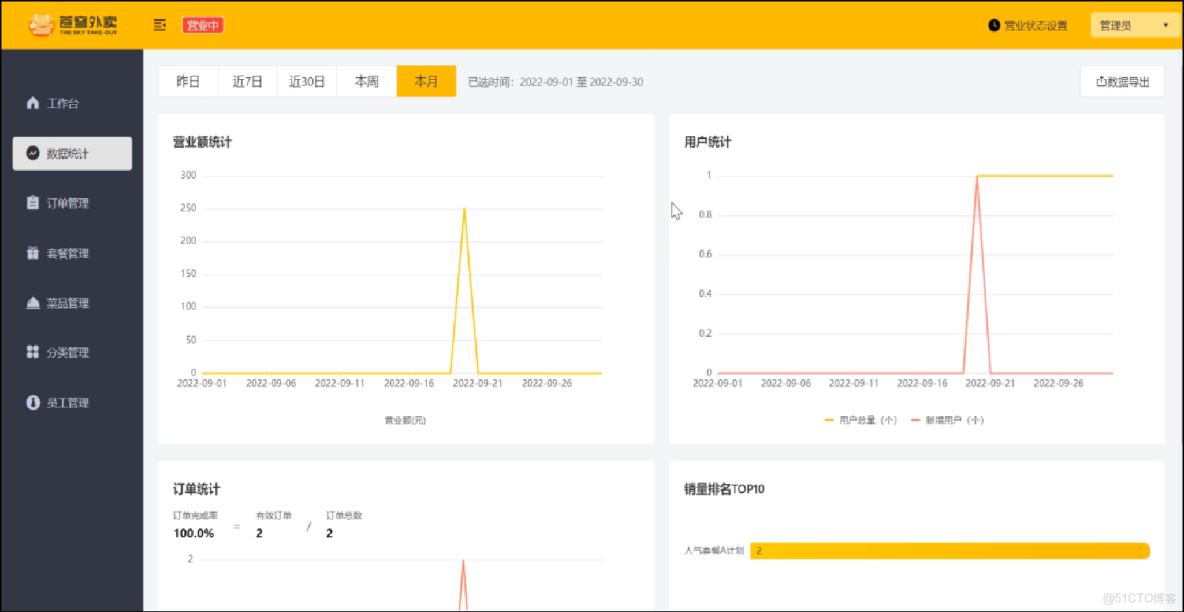The image size is (1184, 612).
Task: Click the 苍穹外卖 logo
Action: click(70, 23)
